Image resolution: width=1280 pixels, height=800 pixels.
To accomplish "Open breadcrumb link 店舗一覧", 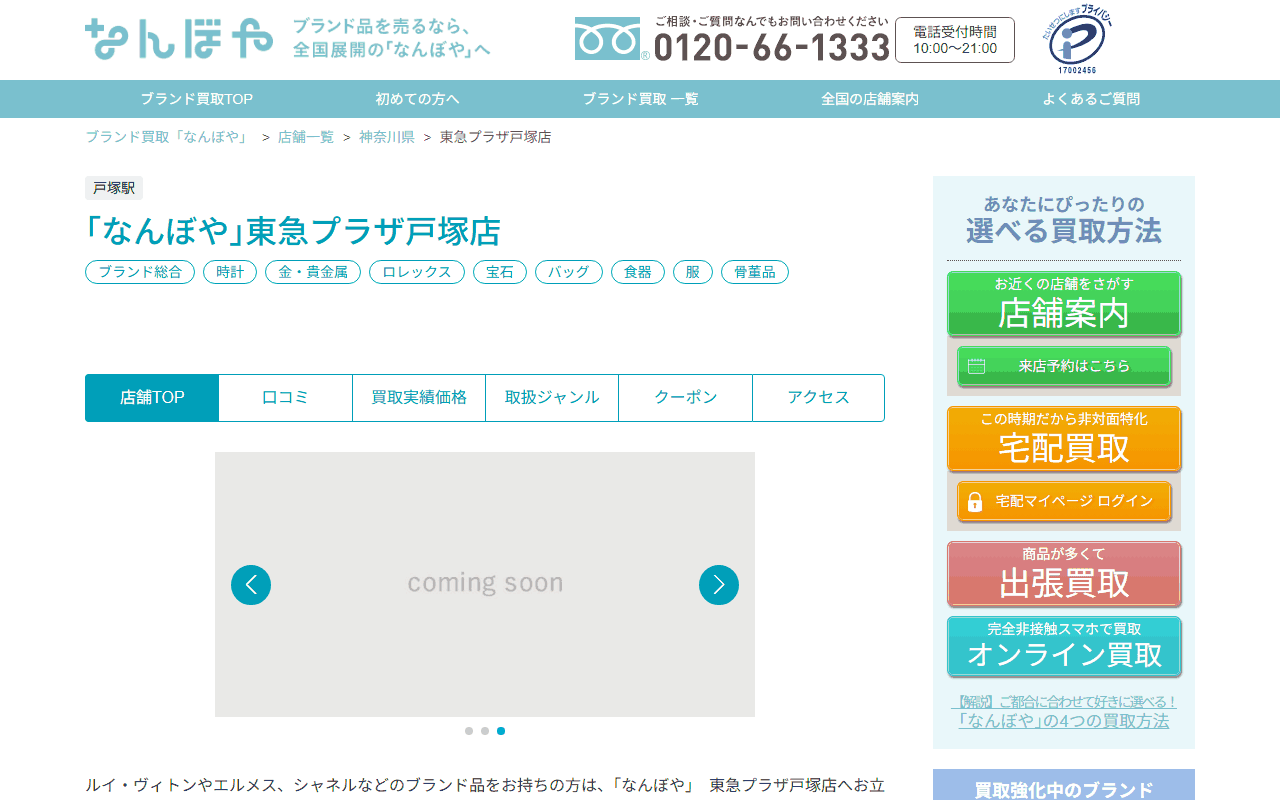I will [306, 137].
